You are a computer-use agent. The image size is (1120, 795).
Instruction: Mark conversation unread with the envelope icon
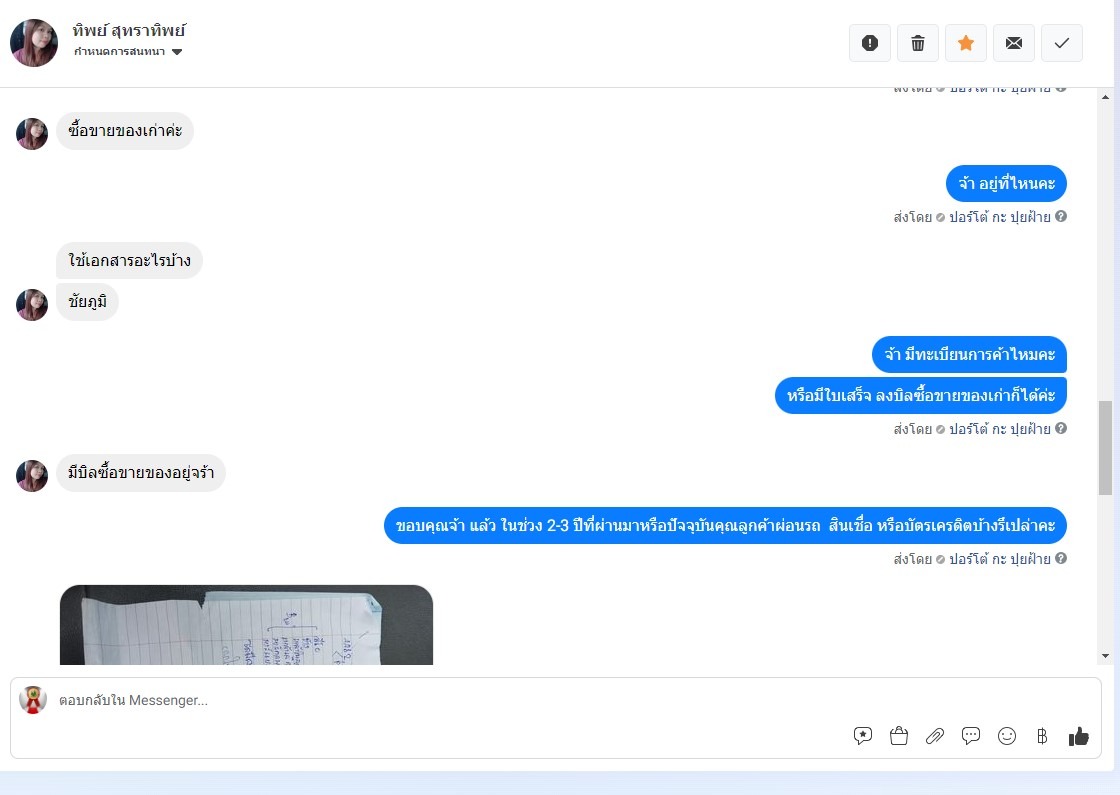[x=1014, y=43]
